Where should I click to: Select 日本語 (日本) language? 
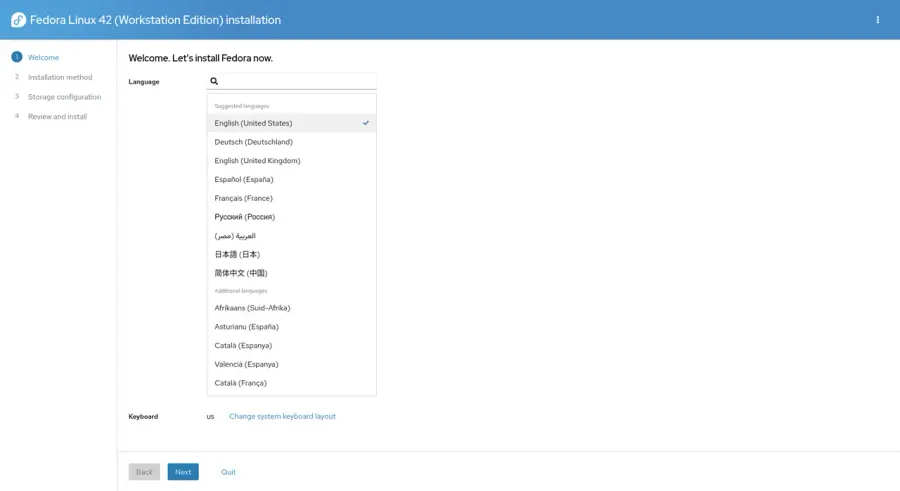[x=292, y=254]
